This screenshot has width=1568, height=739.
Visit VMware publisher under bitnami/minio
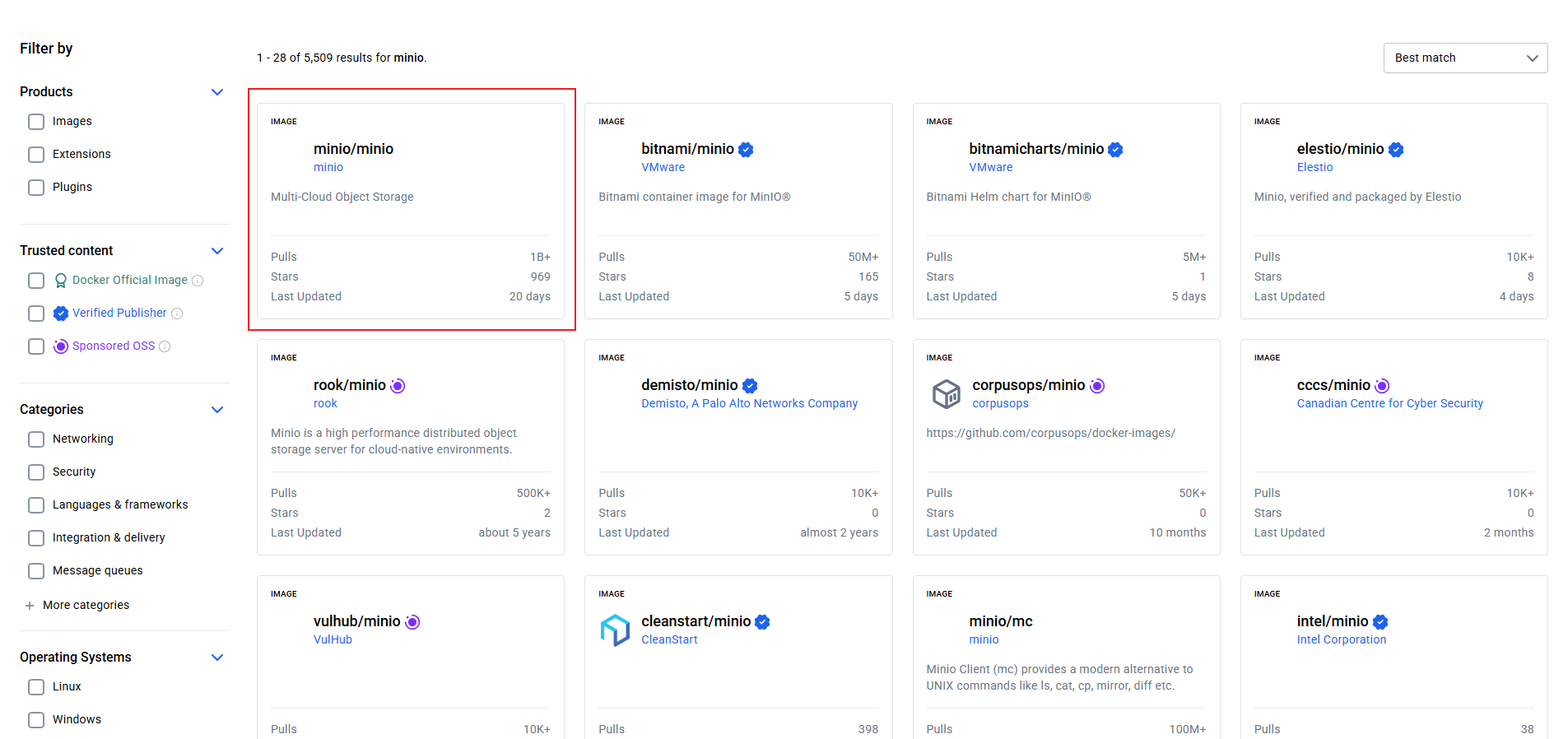[x=663, y=167]
